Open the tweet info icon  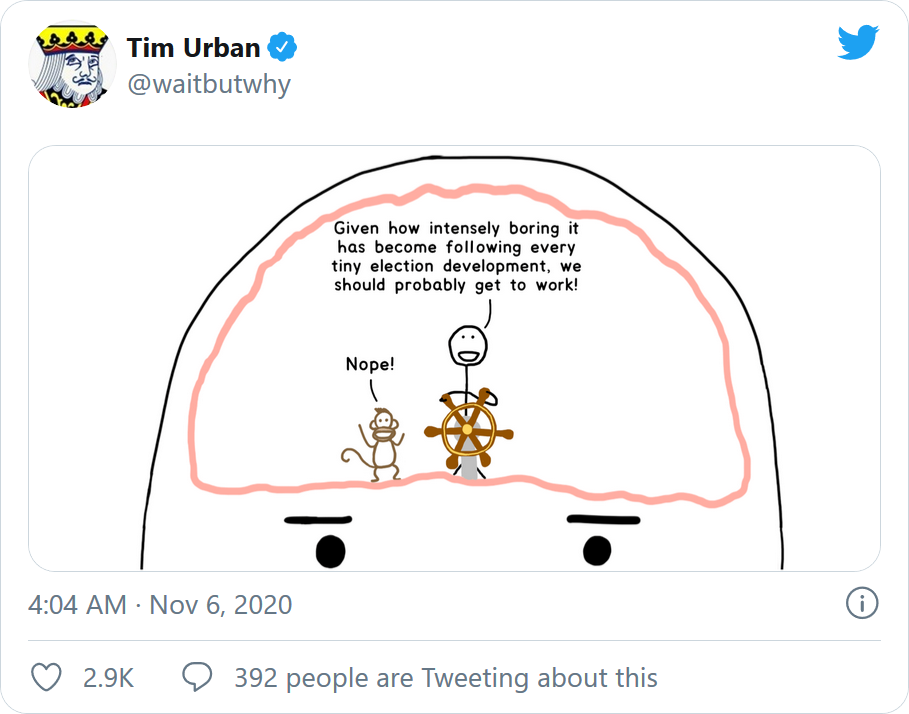click(862, 603)
